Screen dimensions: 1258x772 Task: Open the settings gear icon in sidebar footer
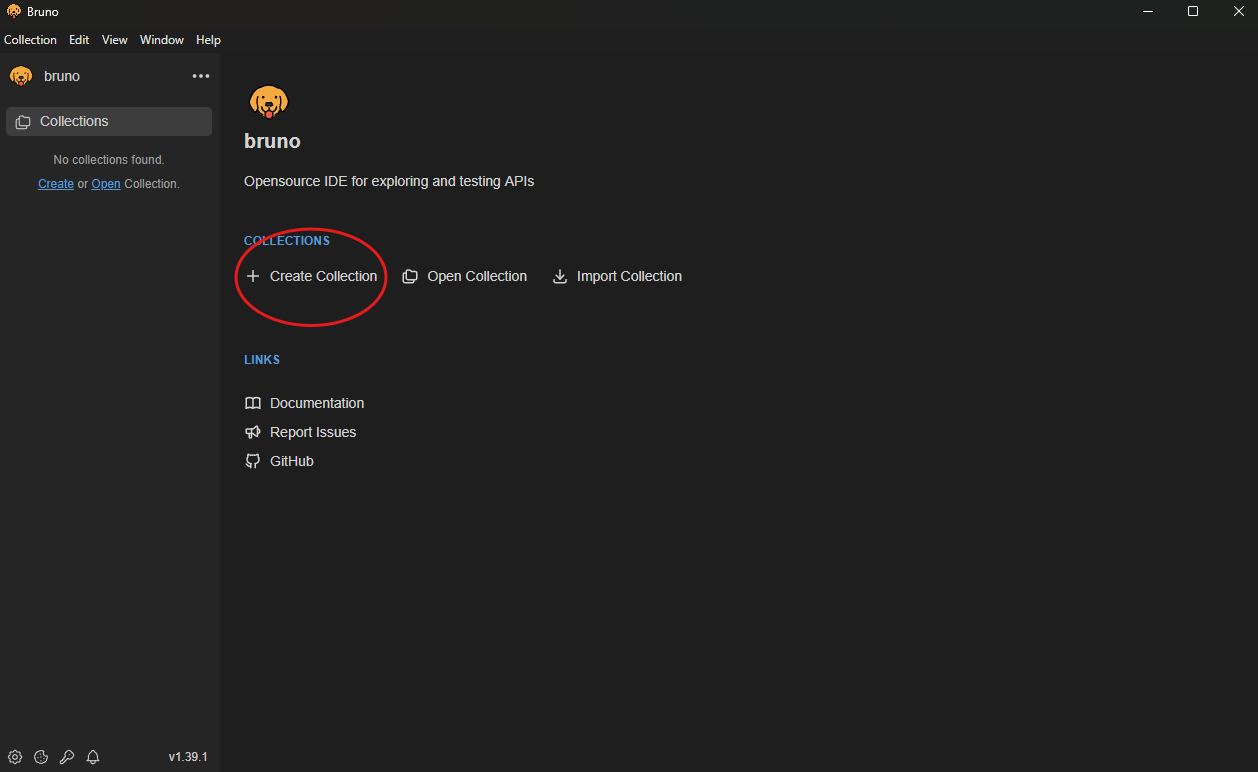point(15,757)
